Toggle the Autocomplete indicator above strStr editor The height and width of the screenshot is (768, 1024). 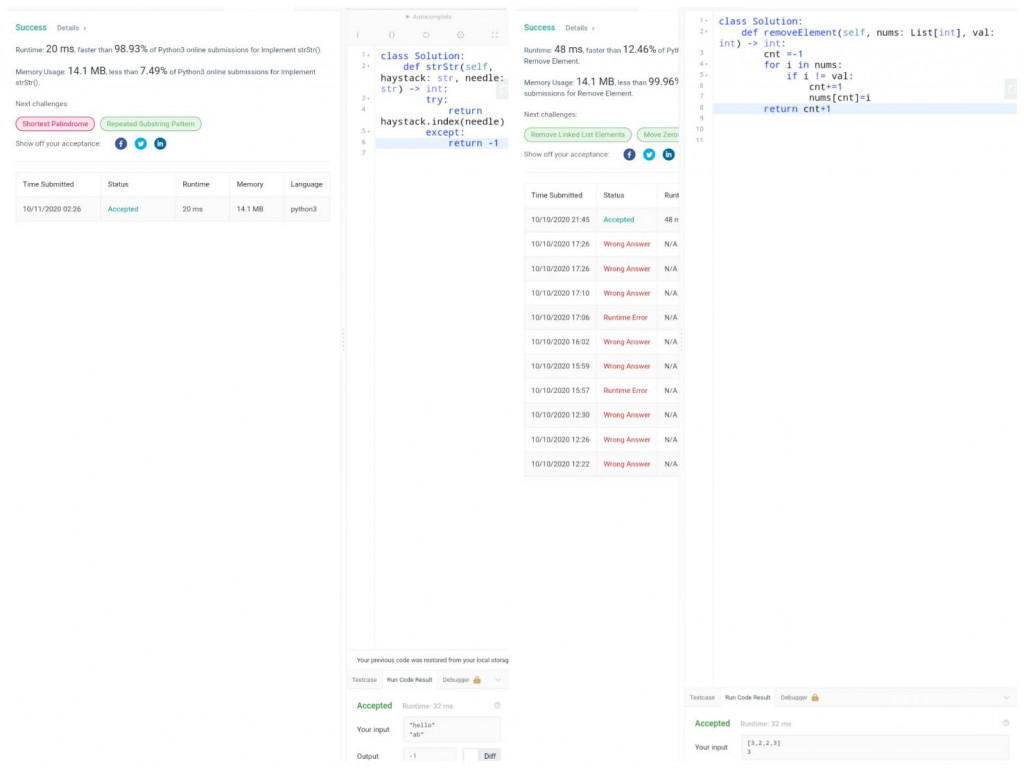(428, 16)
